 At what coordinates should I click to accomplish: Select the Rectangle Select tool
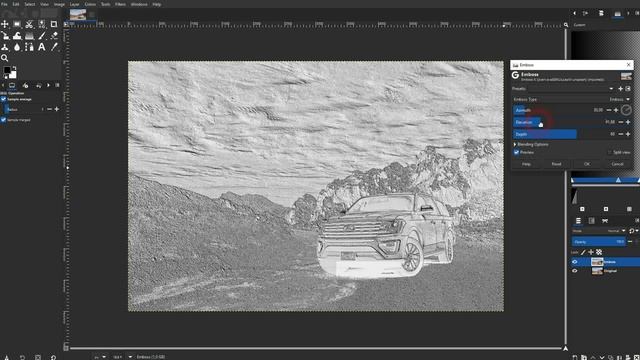pyautogui.click(x=17, y=24)
